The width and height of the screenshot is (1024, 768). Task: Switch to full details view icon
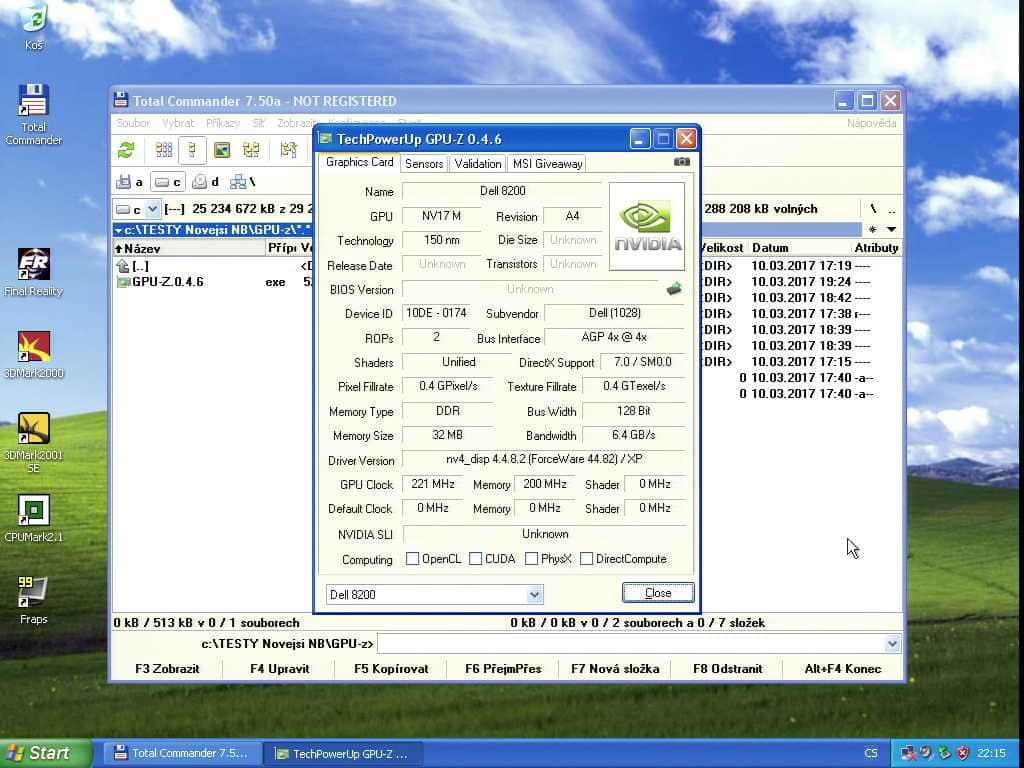point(192,150)
